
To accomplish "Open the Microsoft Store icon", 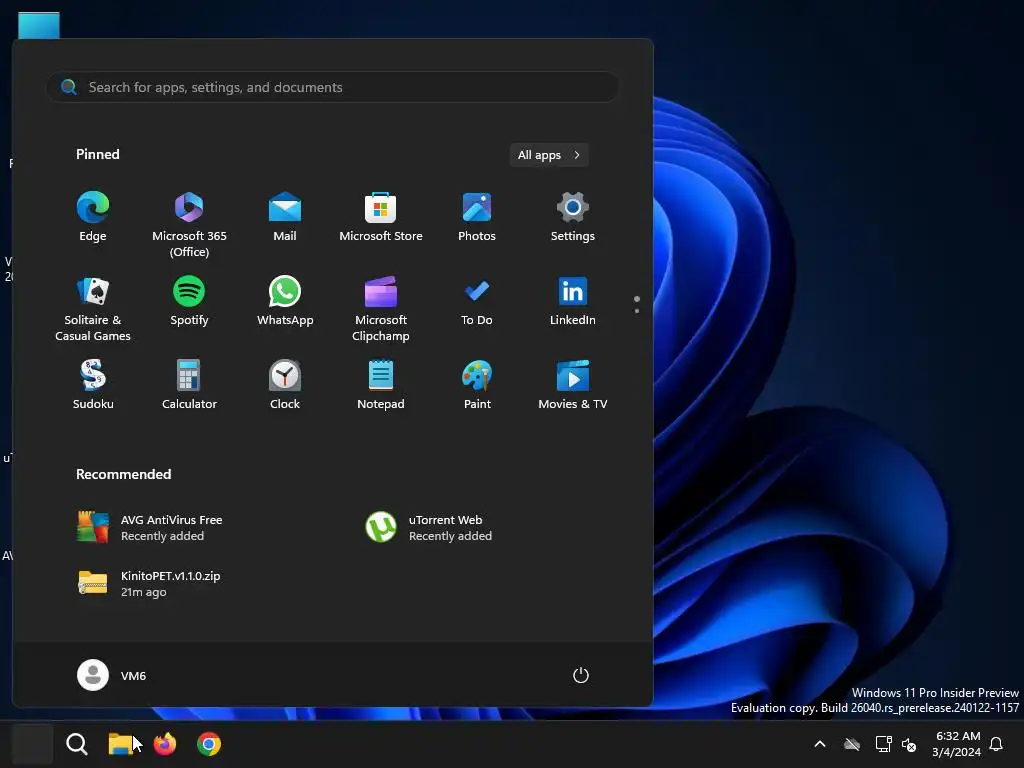I will pos(381,218).
